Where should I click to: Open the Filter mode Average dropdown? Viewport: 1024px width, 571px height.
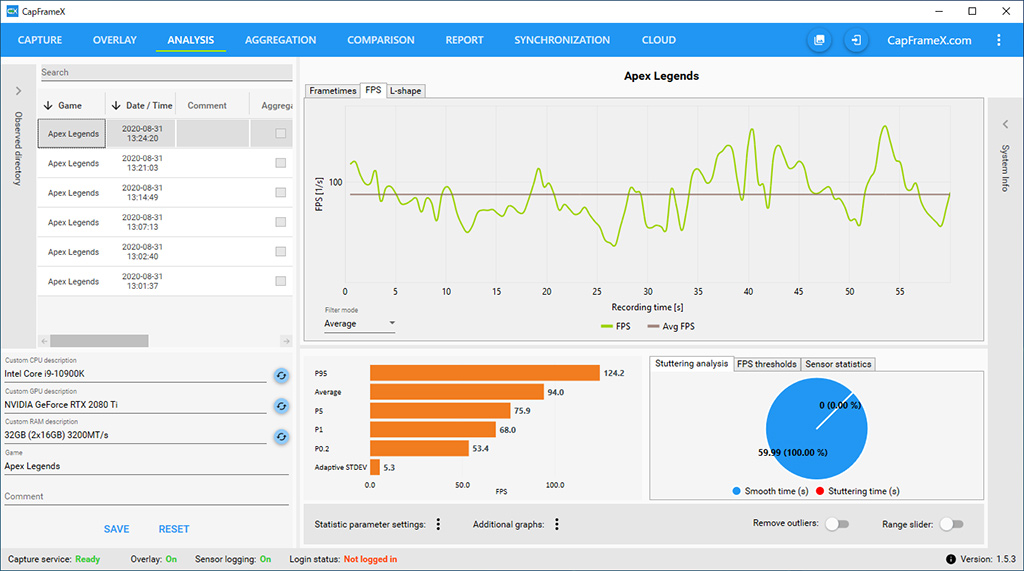(359, 324)
